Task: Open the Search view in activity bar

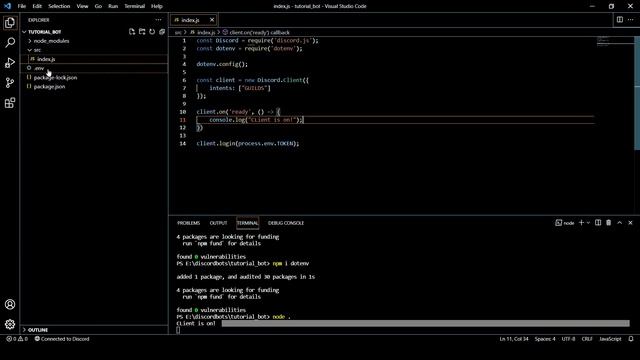Action: (x=10, y=42)
